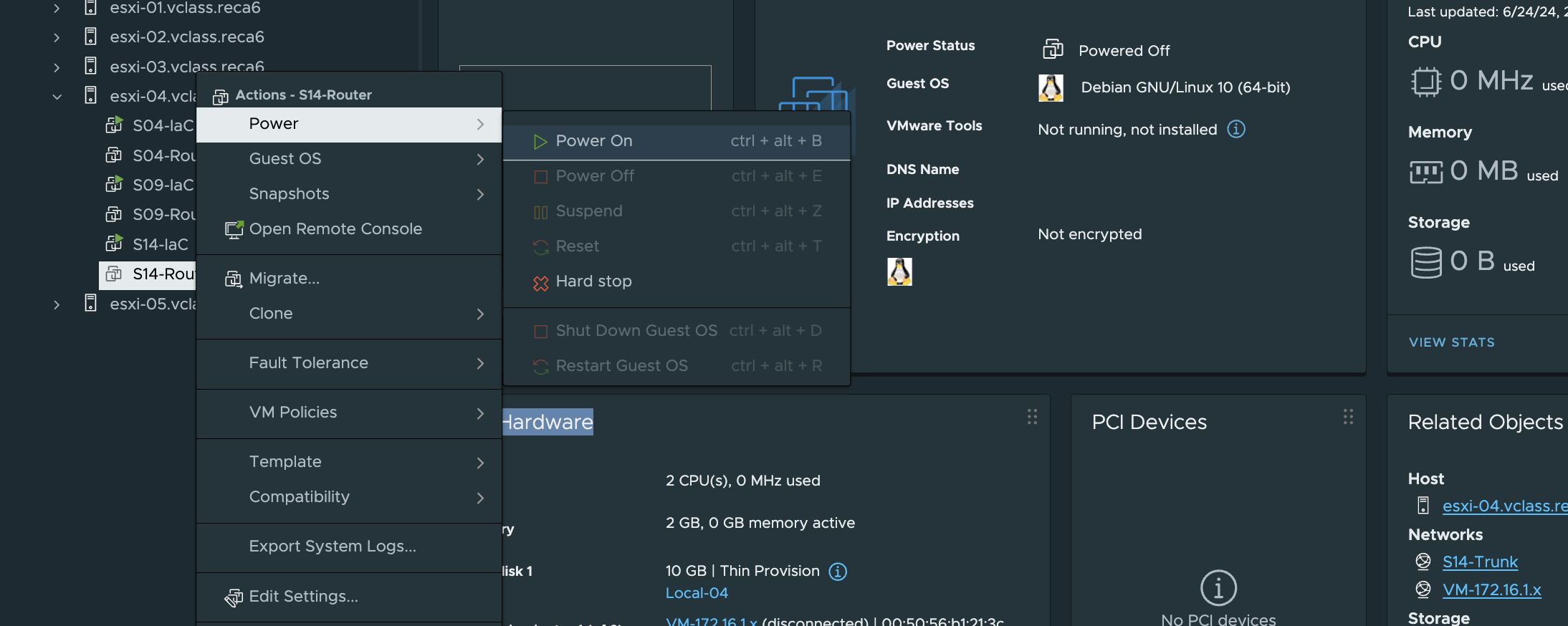
Task: Select Migrate... from the Actions menu
Action: tap(349, 279)
